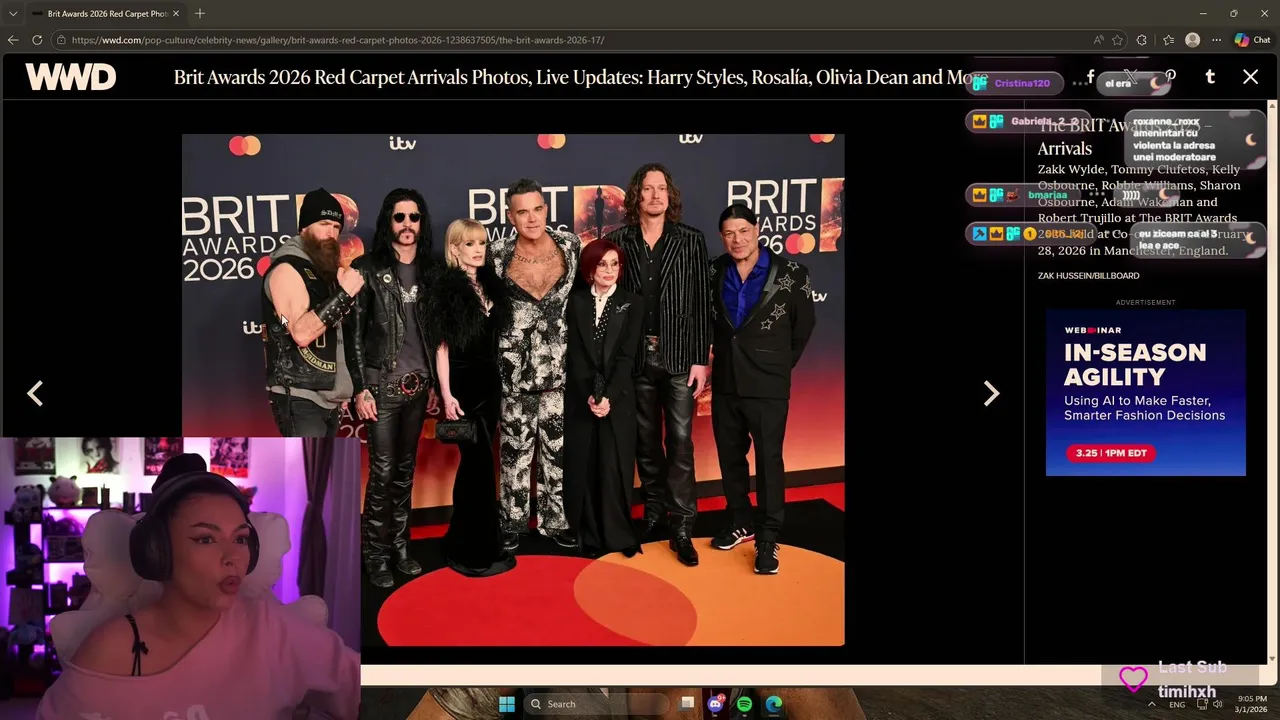The width and height of the screenshot is (1280, 720).
Task: Open Microsoft Edge from the taskbar
Action: [774, 704]
